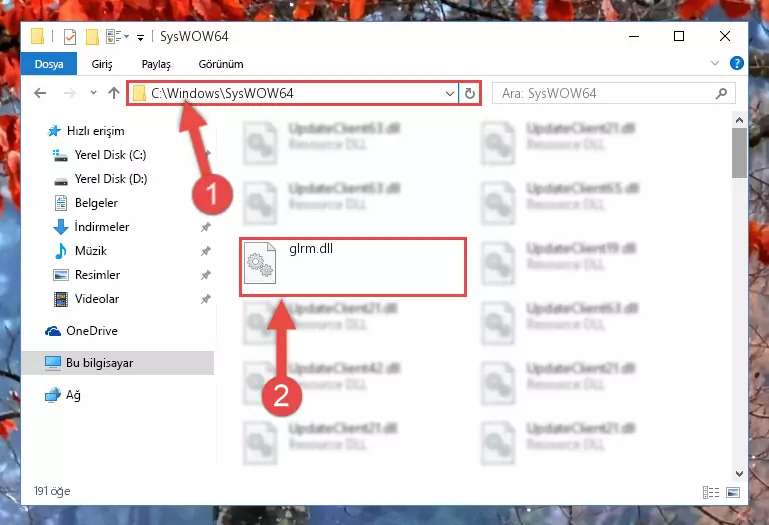Click the Ara: SysWOW64 search box
This screenshot has width=769, height=525.
(614, 93)
